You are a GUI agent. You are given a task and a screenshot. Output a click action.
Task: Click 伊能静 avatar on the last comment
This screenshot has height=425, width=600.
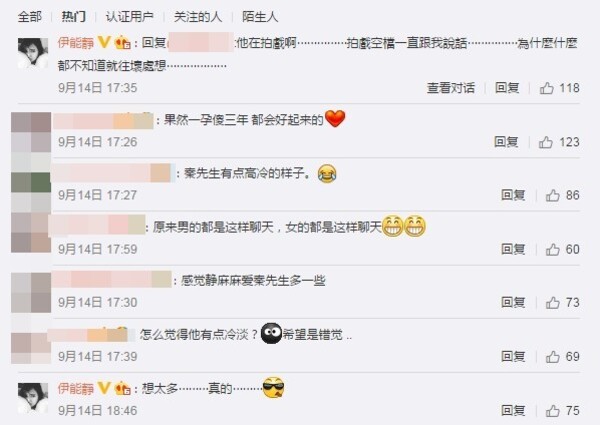coord(33,398)
